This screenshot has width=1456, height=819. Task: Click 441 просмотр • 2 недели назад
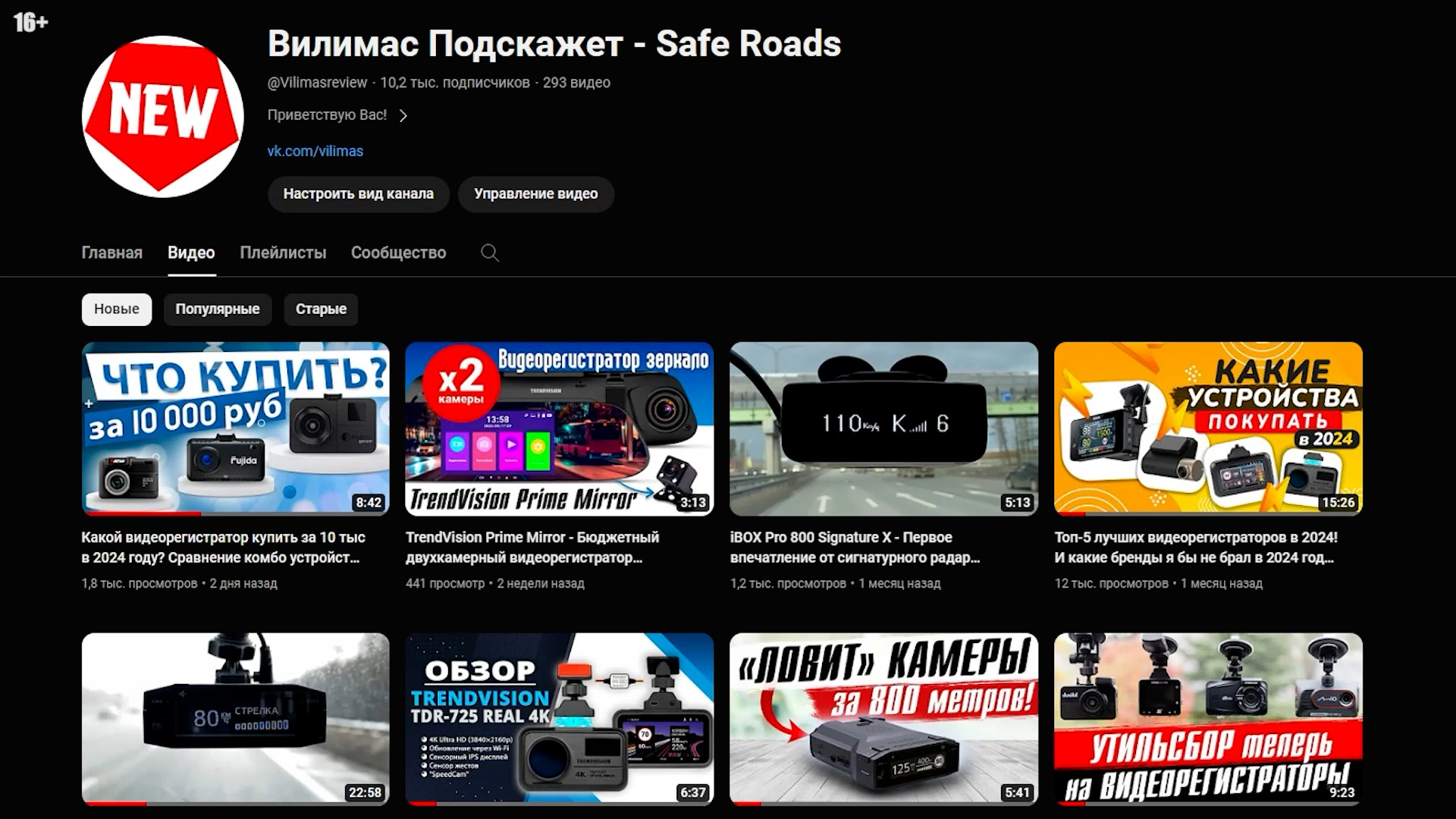(495, 583)
